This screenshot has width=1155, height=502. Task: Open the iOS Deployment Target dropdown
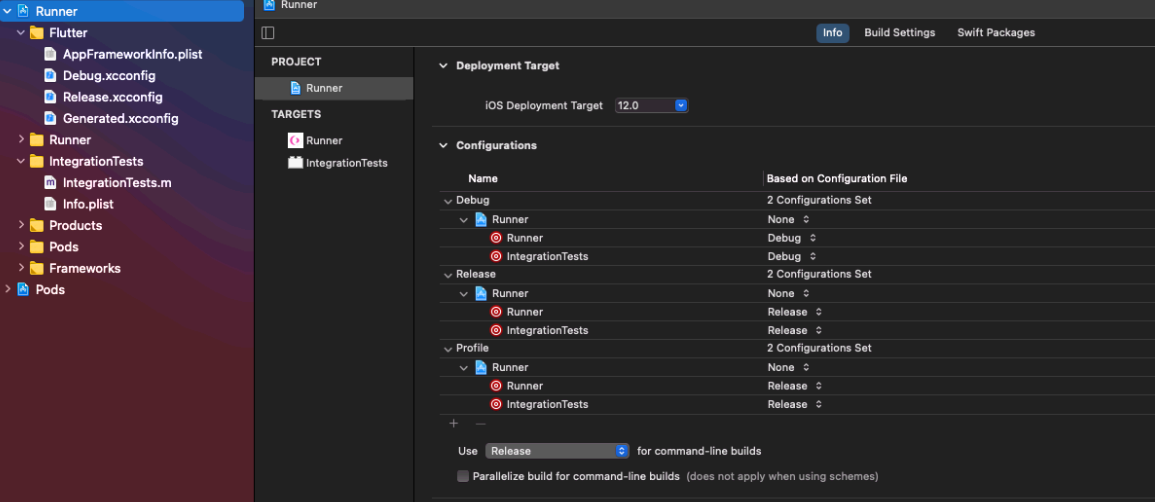coord(651,106)
